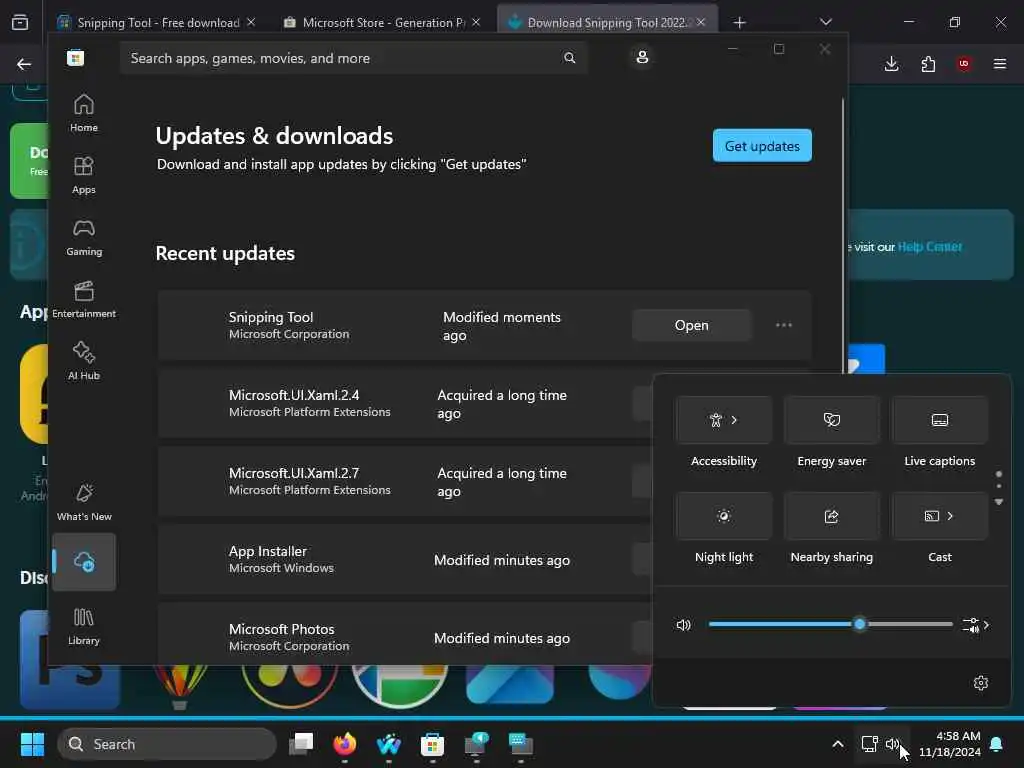Go to the next quick settings page arrow
The width and height of the screenshot is (1024, 768).
pyautogui.click(x=999, y=502)
